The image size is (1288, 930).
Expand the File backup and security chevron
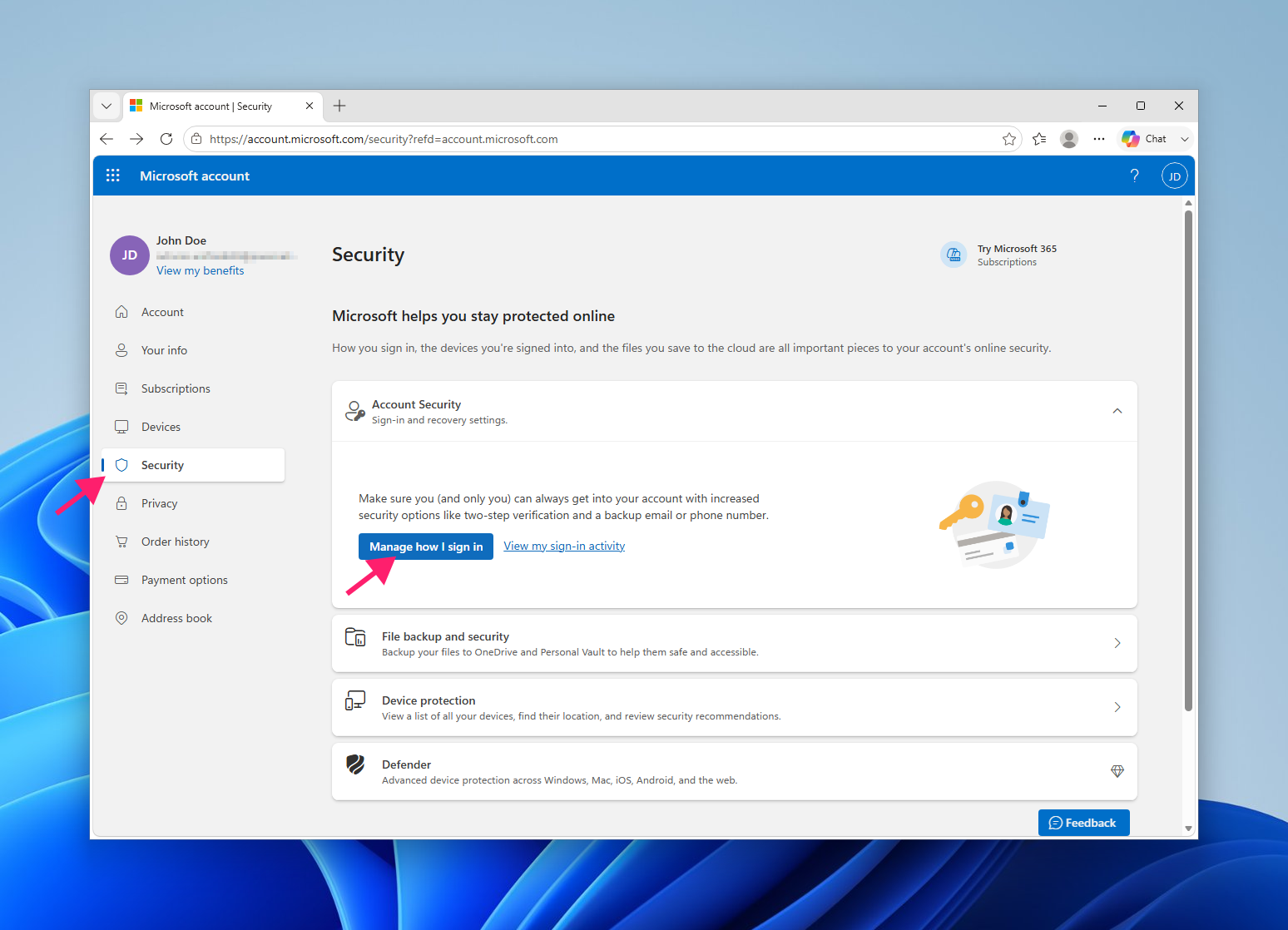tap(1117, 643)
